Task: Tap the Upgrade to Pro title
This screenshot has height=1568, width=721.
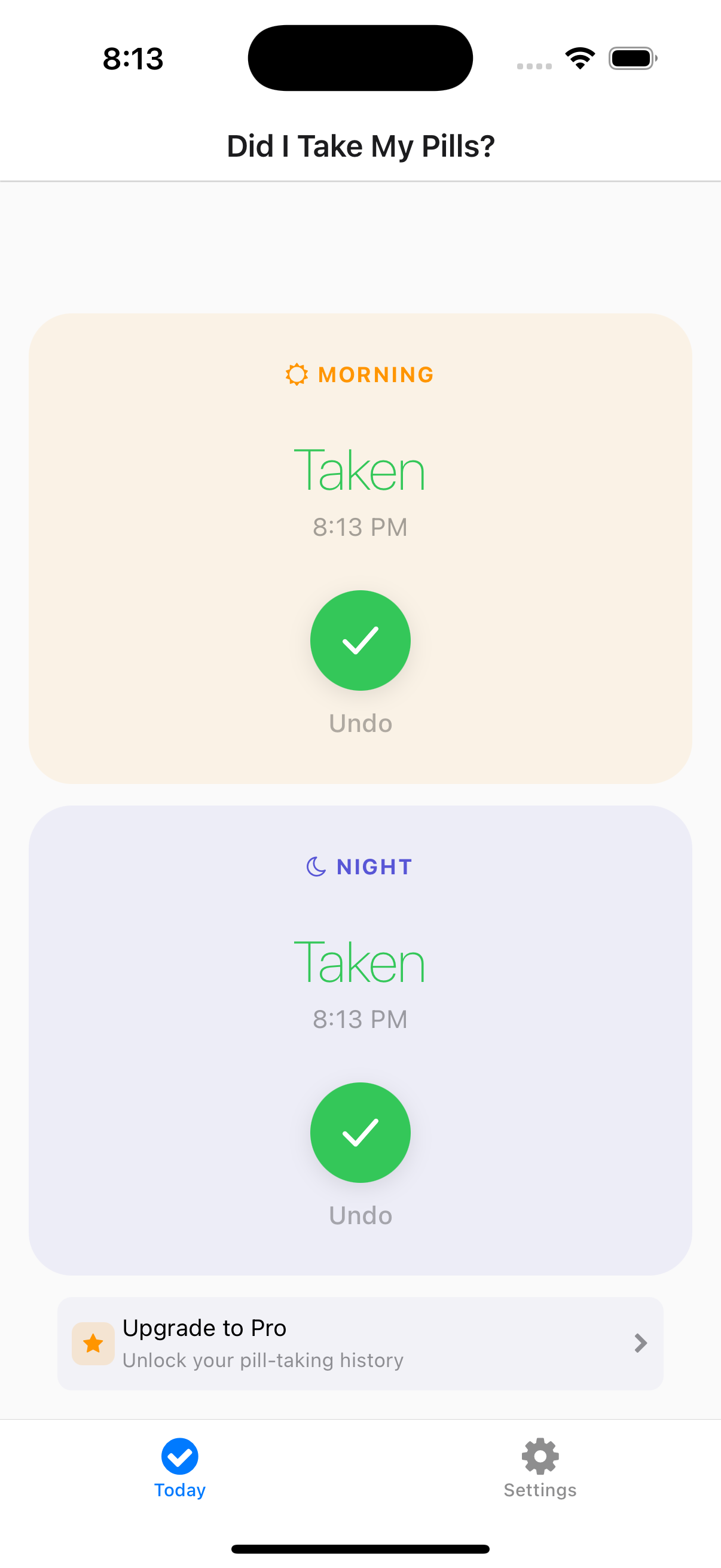Action: point(204,1328)
